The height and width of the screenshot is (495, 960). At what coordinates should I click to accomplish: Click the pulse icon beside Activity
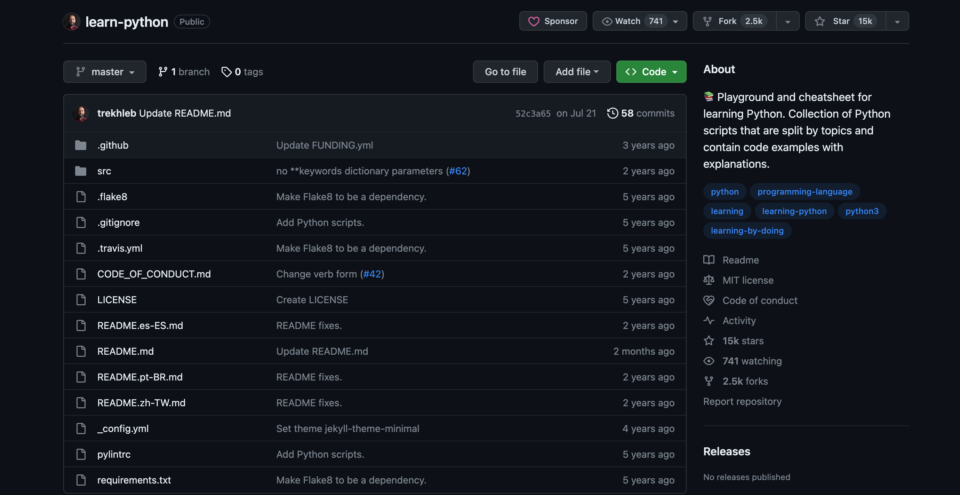[709, 321]
